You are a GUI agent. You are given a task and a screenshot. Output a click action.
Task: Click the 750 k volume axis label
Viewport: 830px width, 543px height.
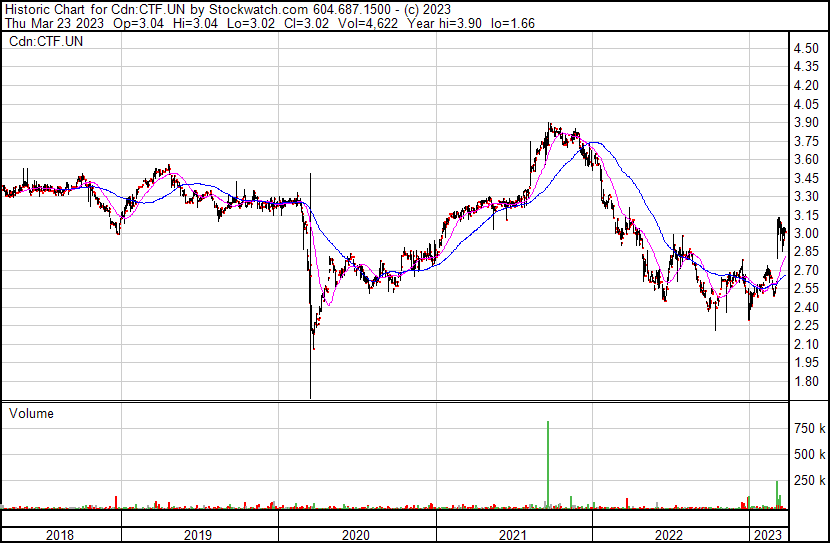(x=809, y=428)
